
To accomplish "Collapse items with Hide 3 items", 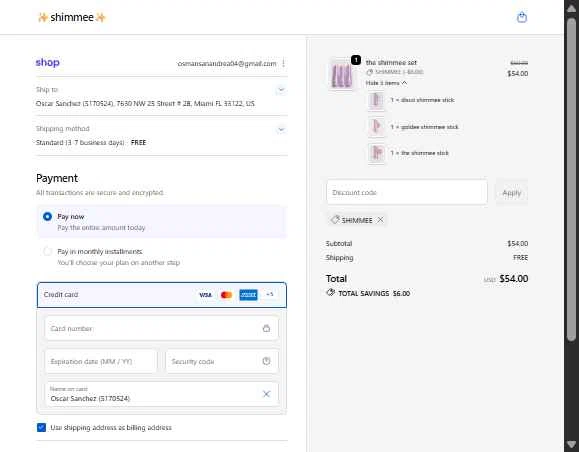I will [x=386, y=83].
